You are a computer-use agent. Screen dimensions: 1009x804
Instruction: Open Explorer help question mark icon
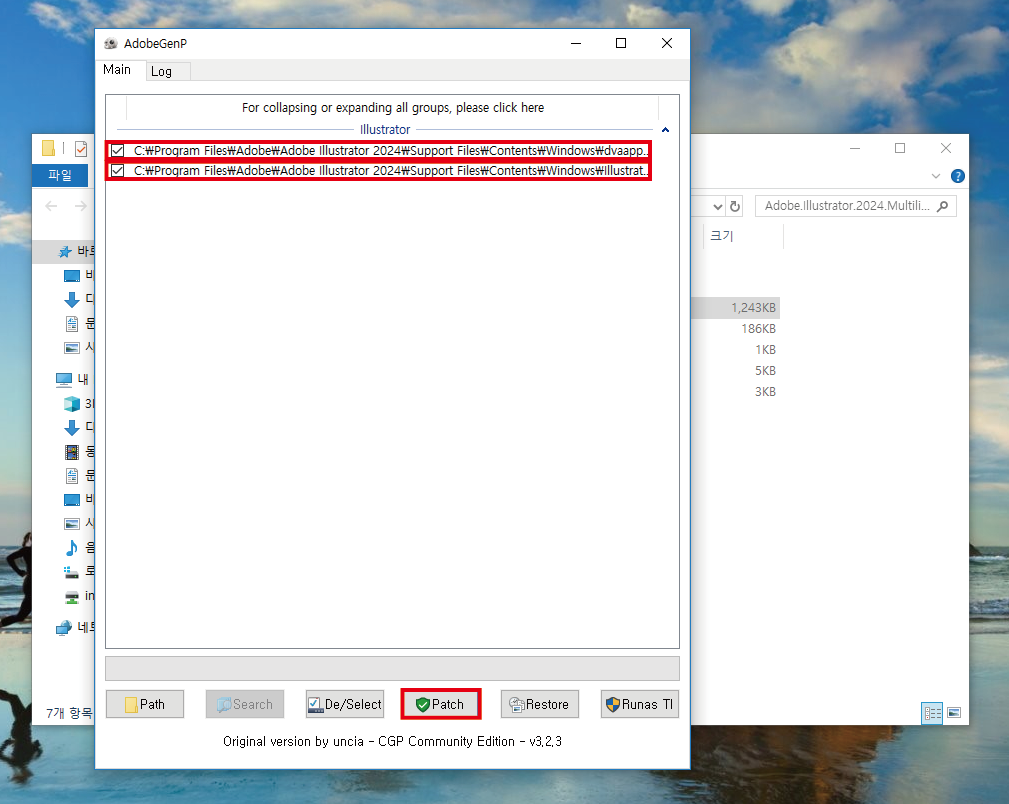tap(958, 176)
